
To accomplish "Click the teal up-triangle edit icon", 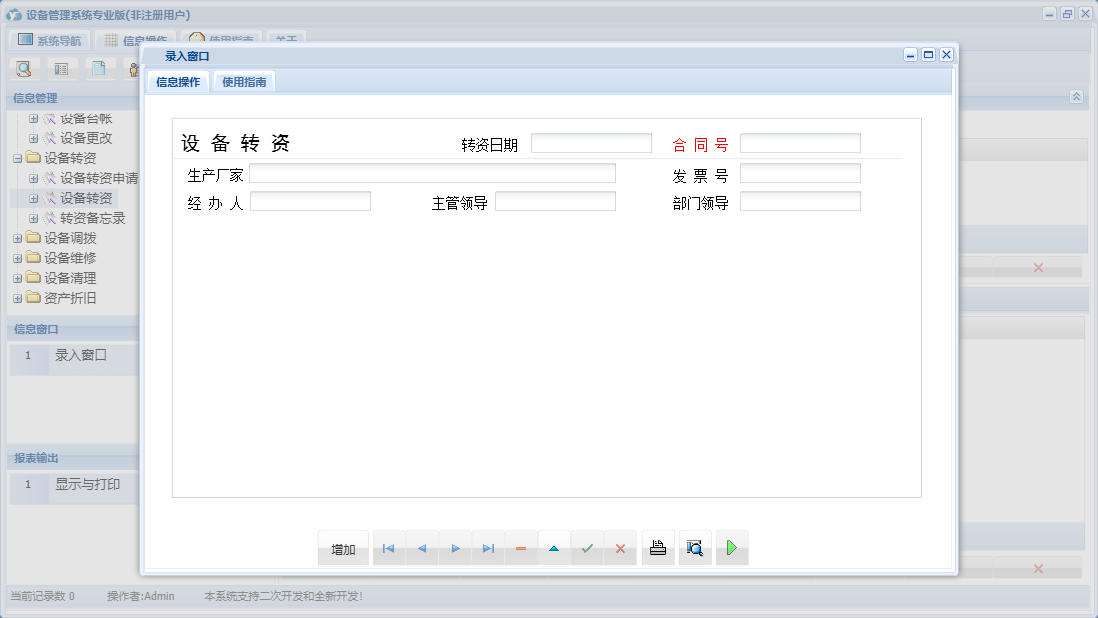I will (x=554, y=549).
